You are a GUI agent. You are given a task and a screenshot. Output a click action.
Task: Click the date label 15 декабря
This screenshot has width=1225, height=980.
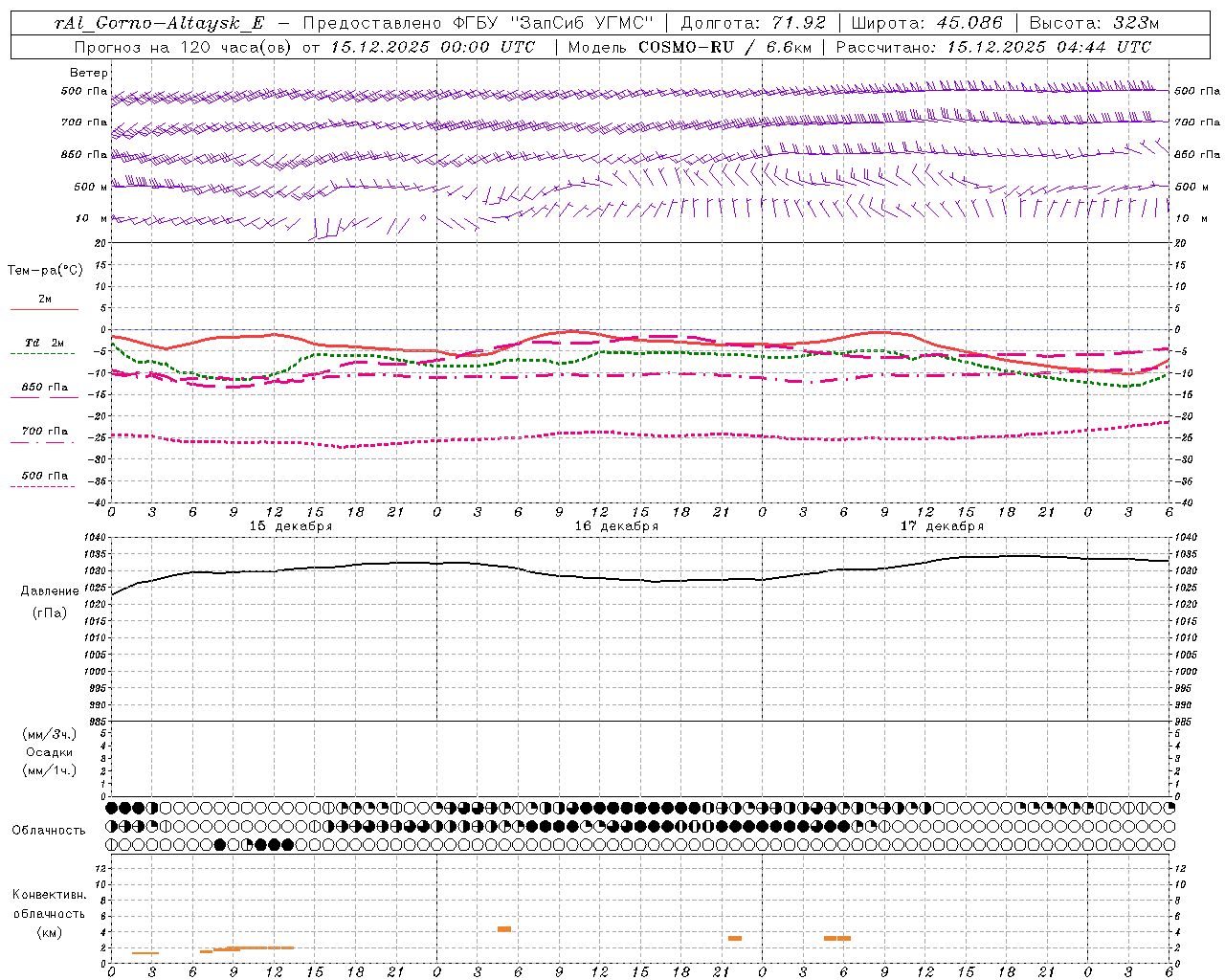click(x=290, y=526)
